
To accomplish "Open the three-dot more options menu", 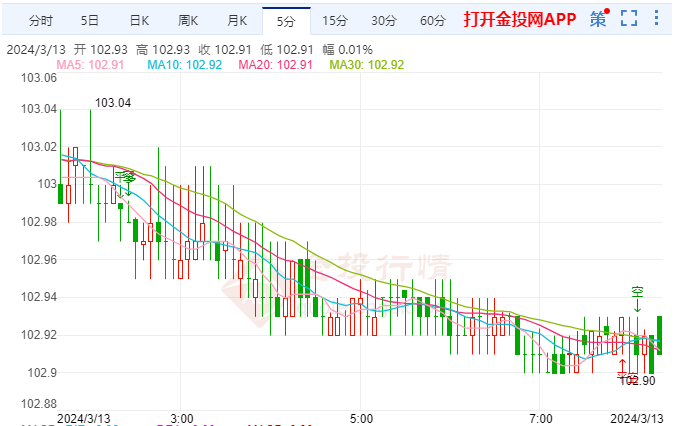I will pyautogui.click(x=656, y=18).
